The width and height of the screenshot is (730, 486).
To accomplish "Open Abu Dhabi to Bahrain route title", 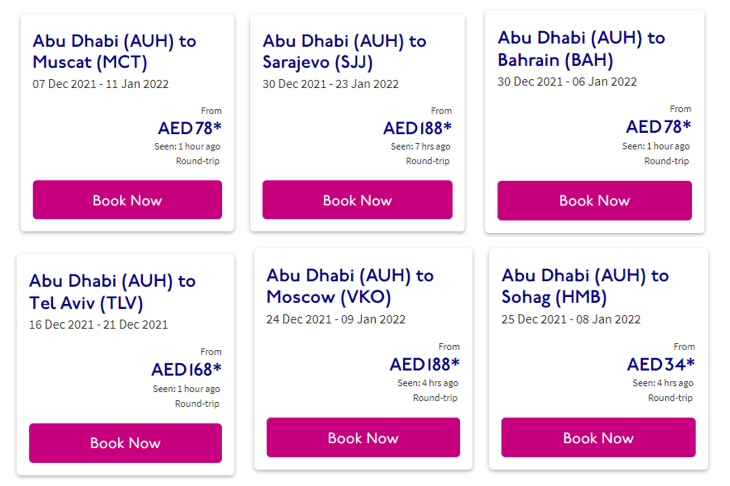I will click(581, 48).
